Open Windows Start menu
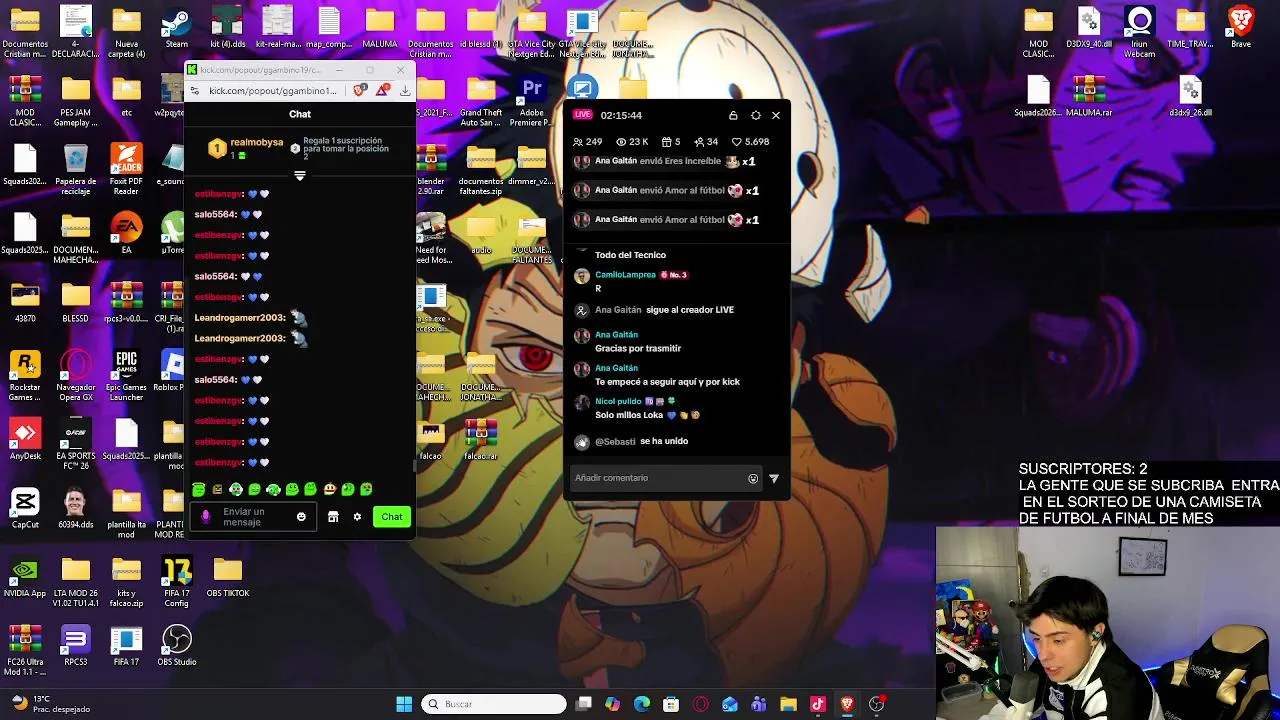The width and height of the screenshot is (1280, 720). [x=404, y=704]
